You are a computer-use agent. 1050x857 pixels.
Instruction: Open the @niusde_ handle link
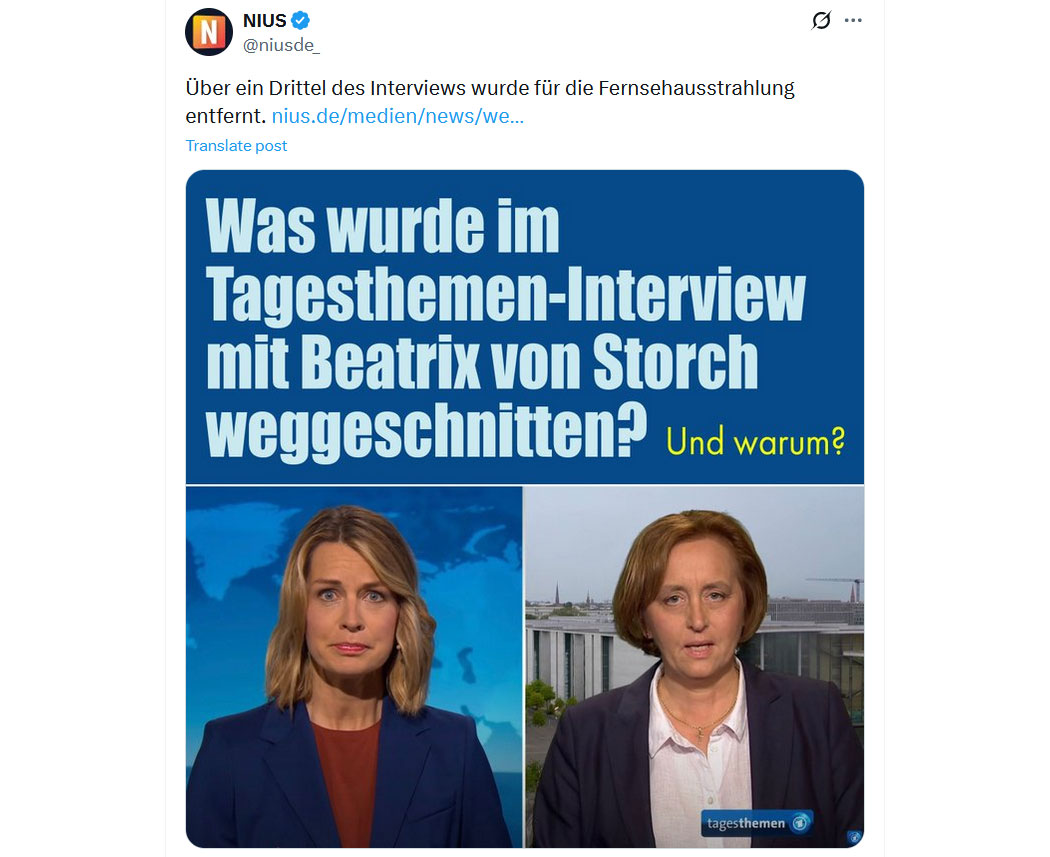pyautogui.click(x=281, y=45)
